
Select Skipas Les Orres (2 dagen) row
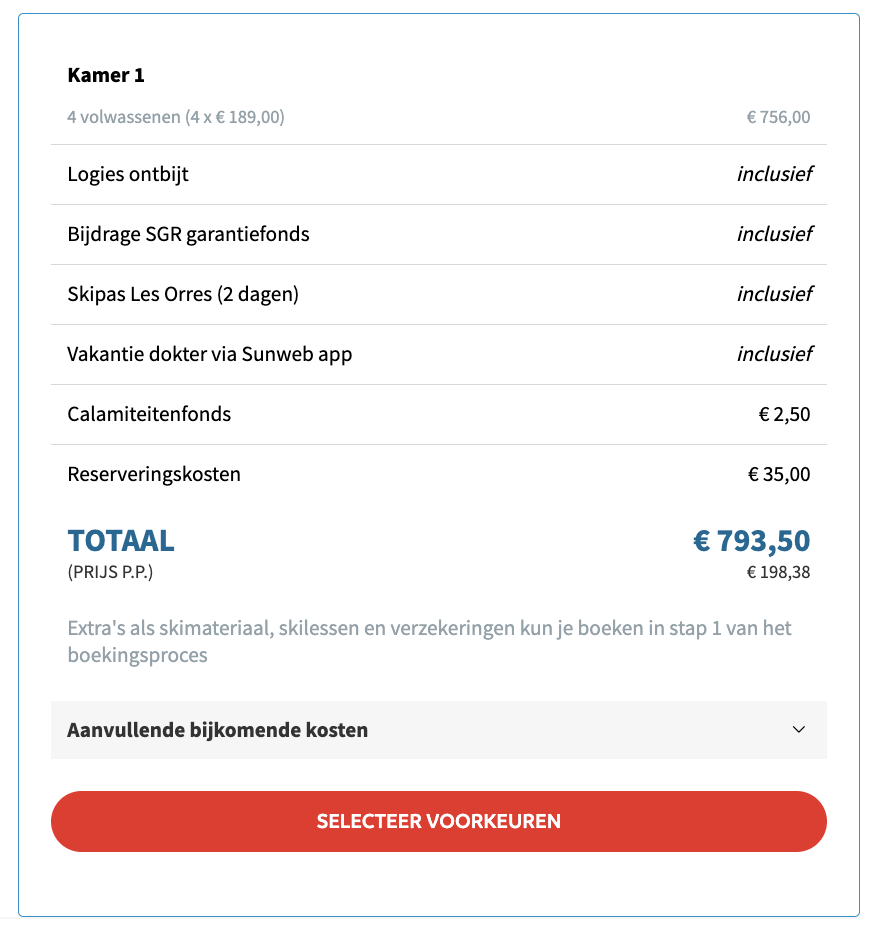pyautogui.click(x=438, y=294)
